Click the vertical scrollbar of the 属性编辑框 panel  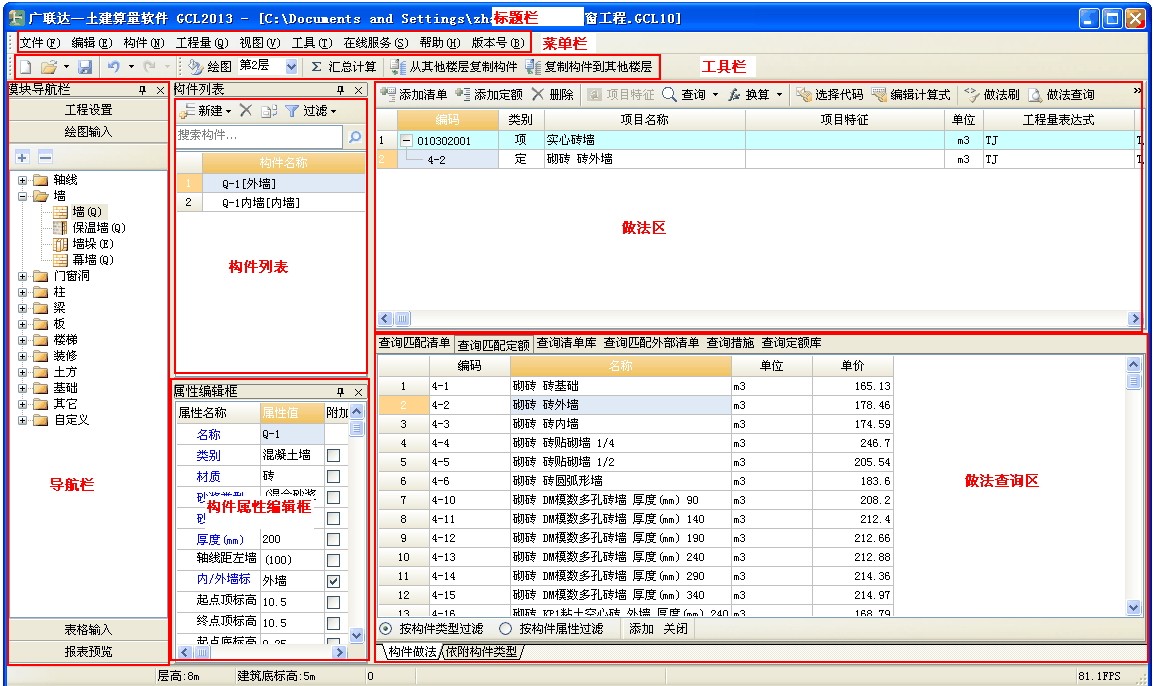tap(357, 524)
